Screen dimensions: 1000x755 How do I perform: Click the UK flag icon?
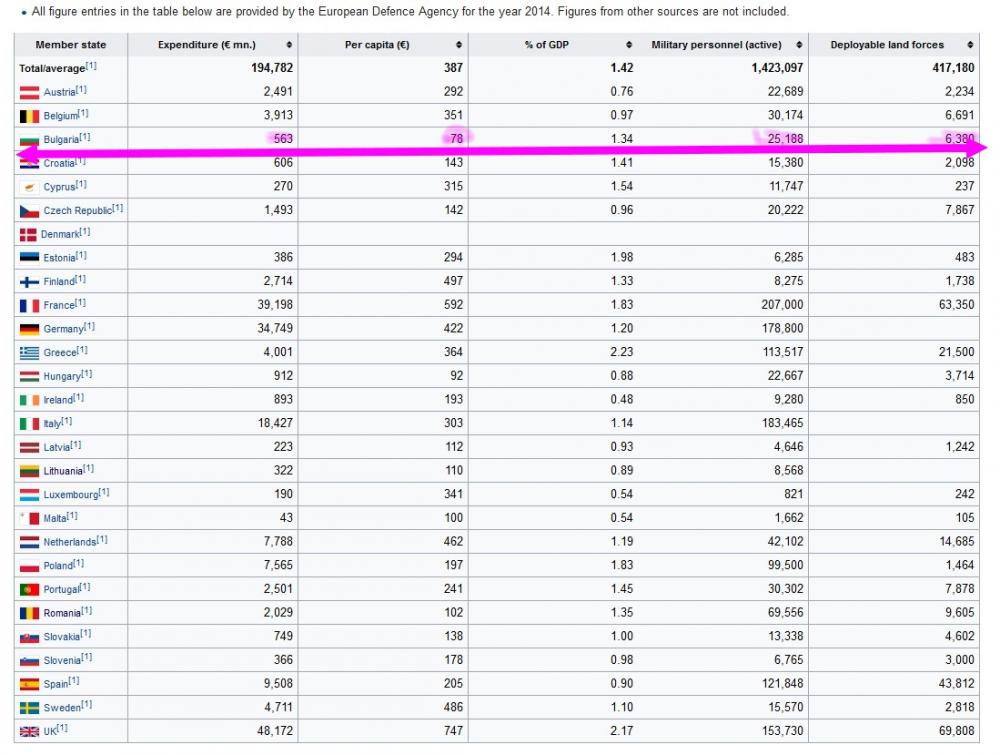tap(29, 732)
